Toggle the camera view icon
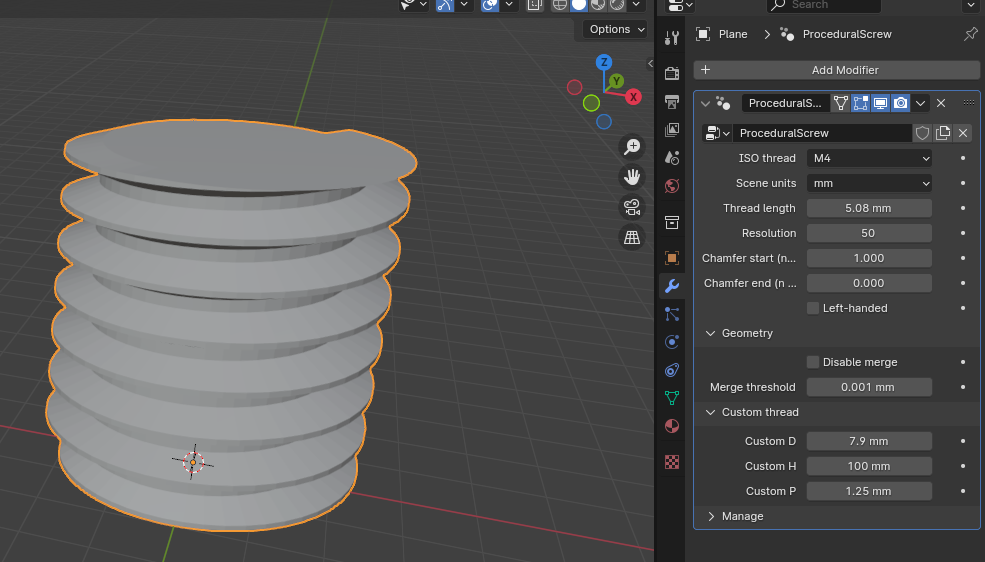 pos(632,207)
